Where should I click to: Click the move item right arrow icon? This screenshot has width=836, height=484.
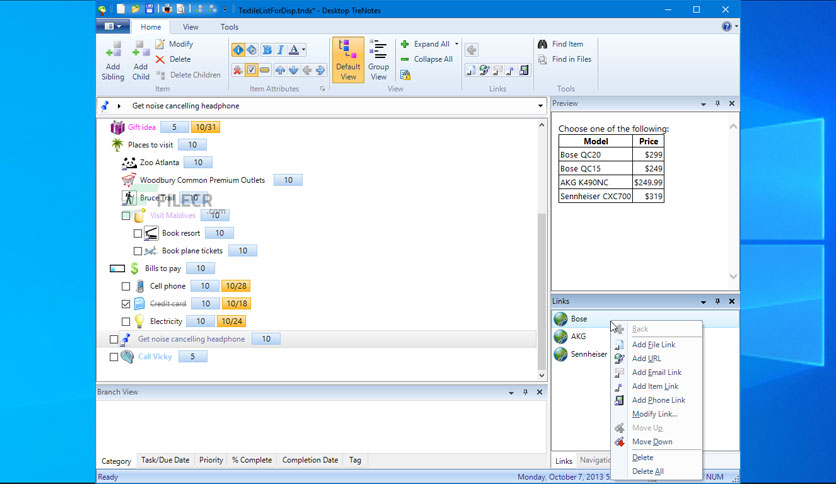(320, 70)
